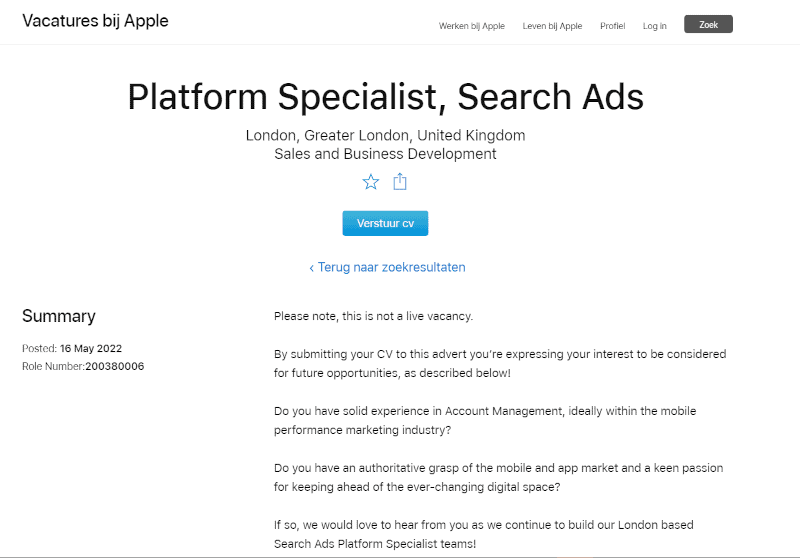The image size is (800, 558).
Task: Favorite this job with the star icon
Action: (371, 182)
